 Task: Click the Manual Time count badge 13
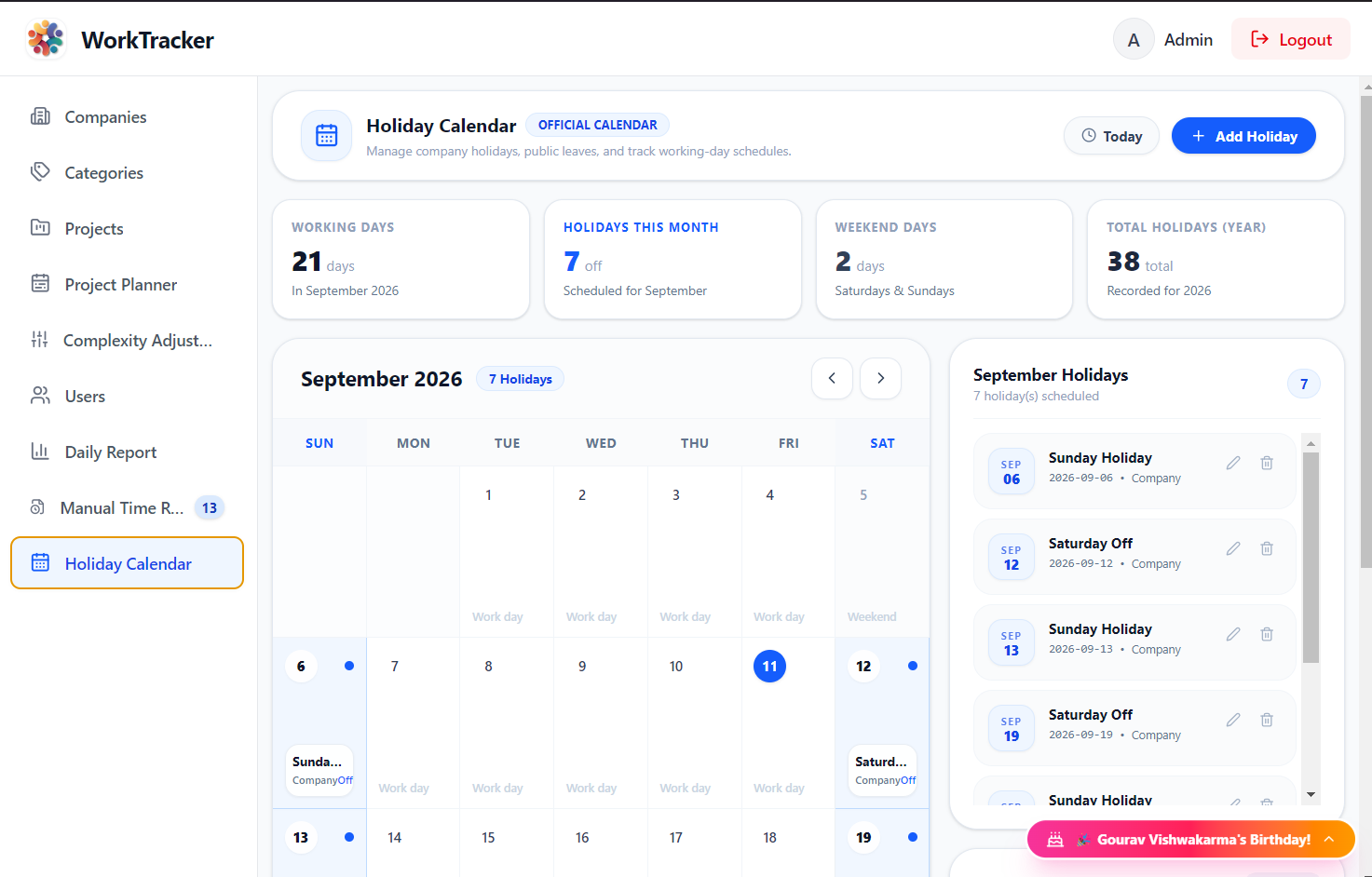[210, 507]
